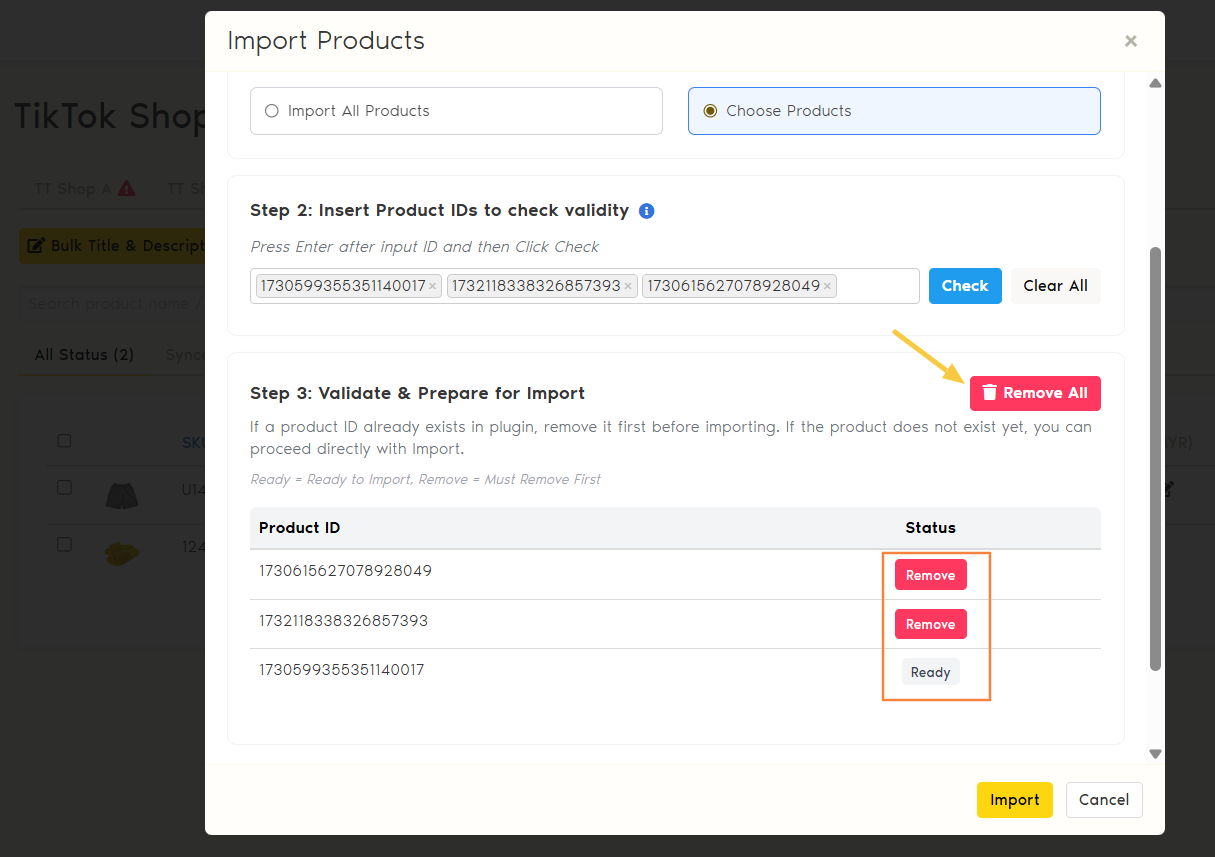Click Remove for product 1730615627078928049
This screenshot has width=1215, height=857.
click(x=930, y=575)
